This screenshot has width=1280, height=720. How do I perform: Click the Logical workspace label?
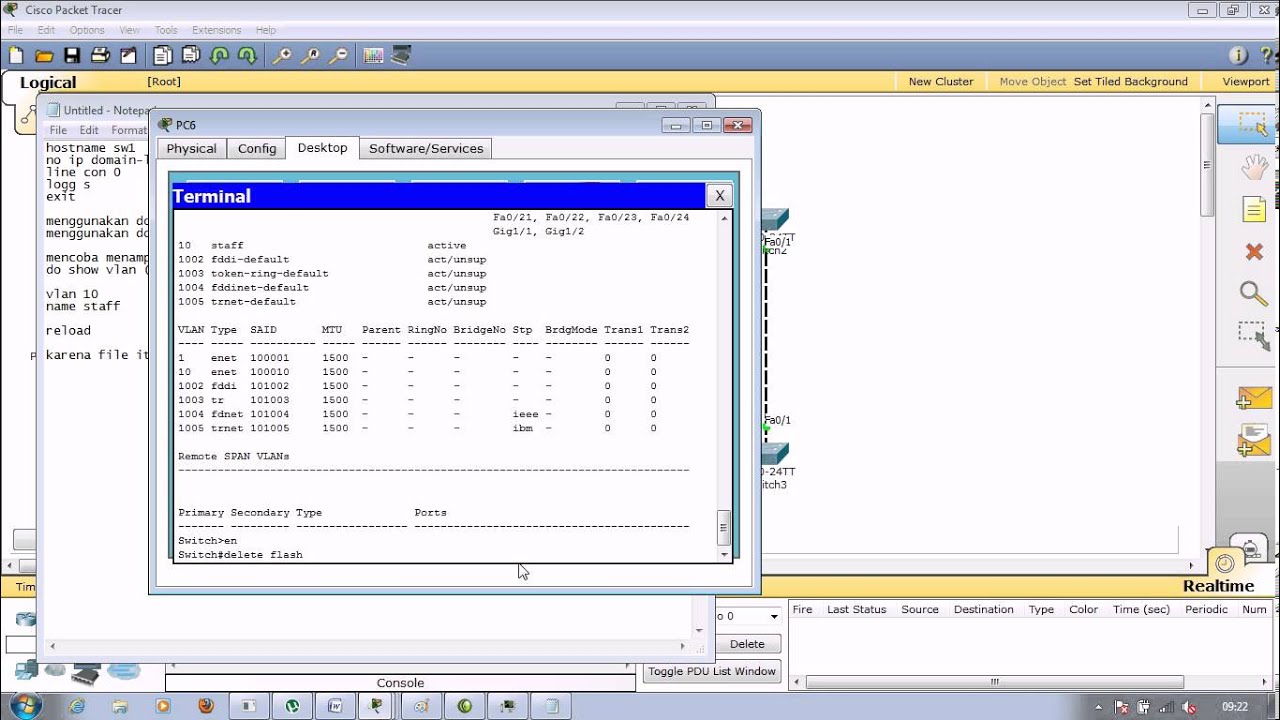click(x=48, y=83)
